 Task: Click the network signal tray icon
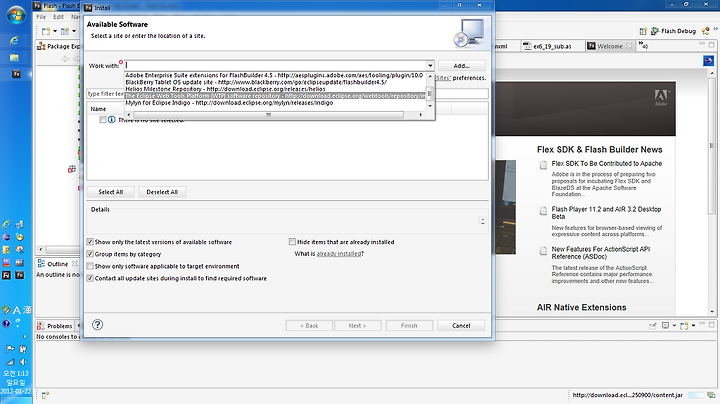point(10,362)
